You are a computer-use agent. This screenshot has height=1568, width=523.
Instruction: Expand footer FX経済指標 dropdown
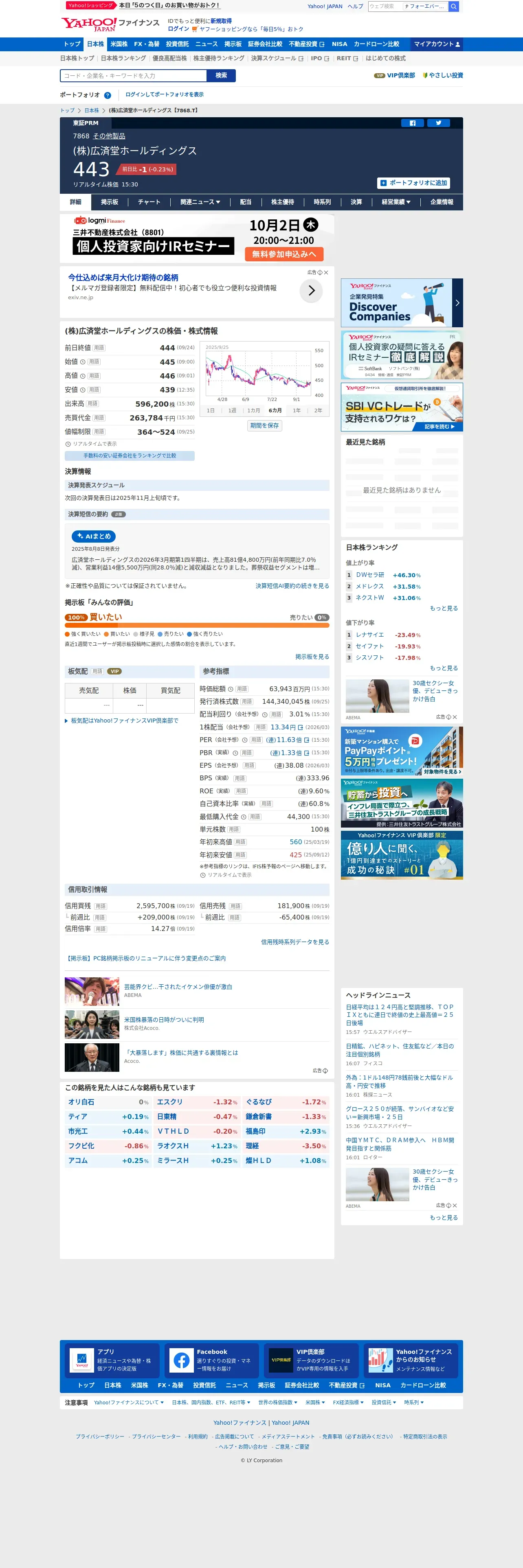[x=348, y=1402]
